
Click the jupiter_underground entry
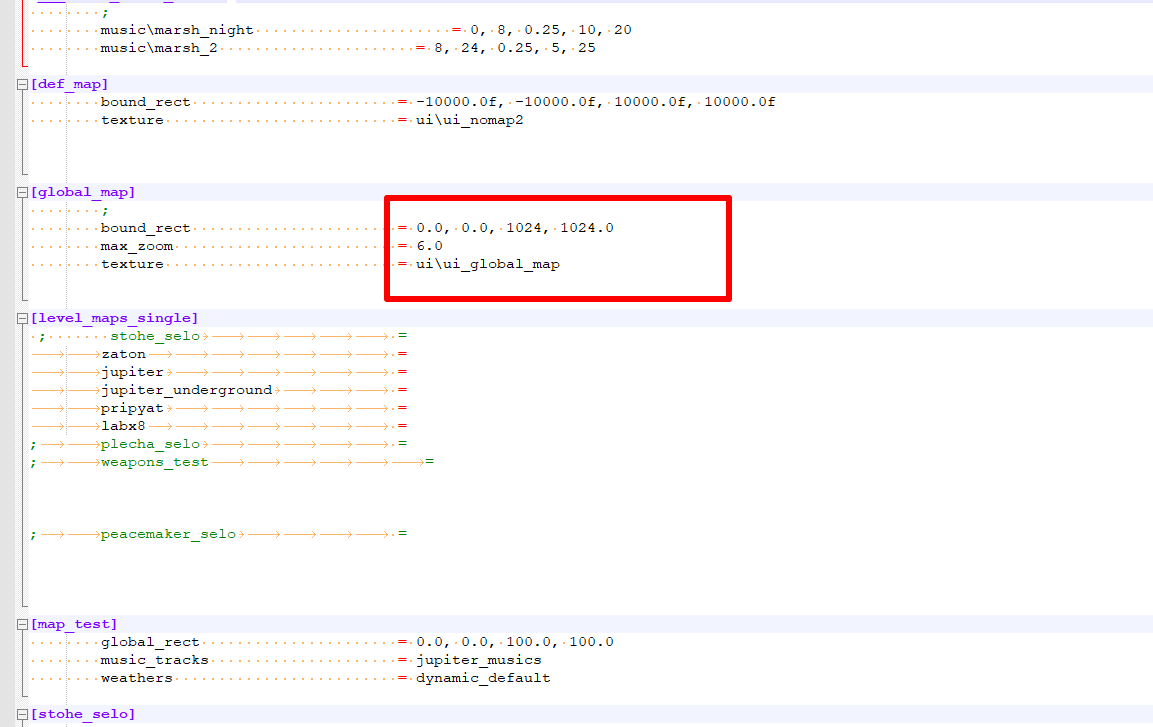coord(186,390)
